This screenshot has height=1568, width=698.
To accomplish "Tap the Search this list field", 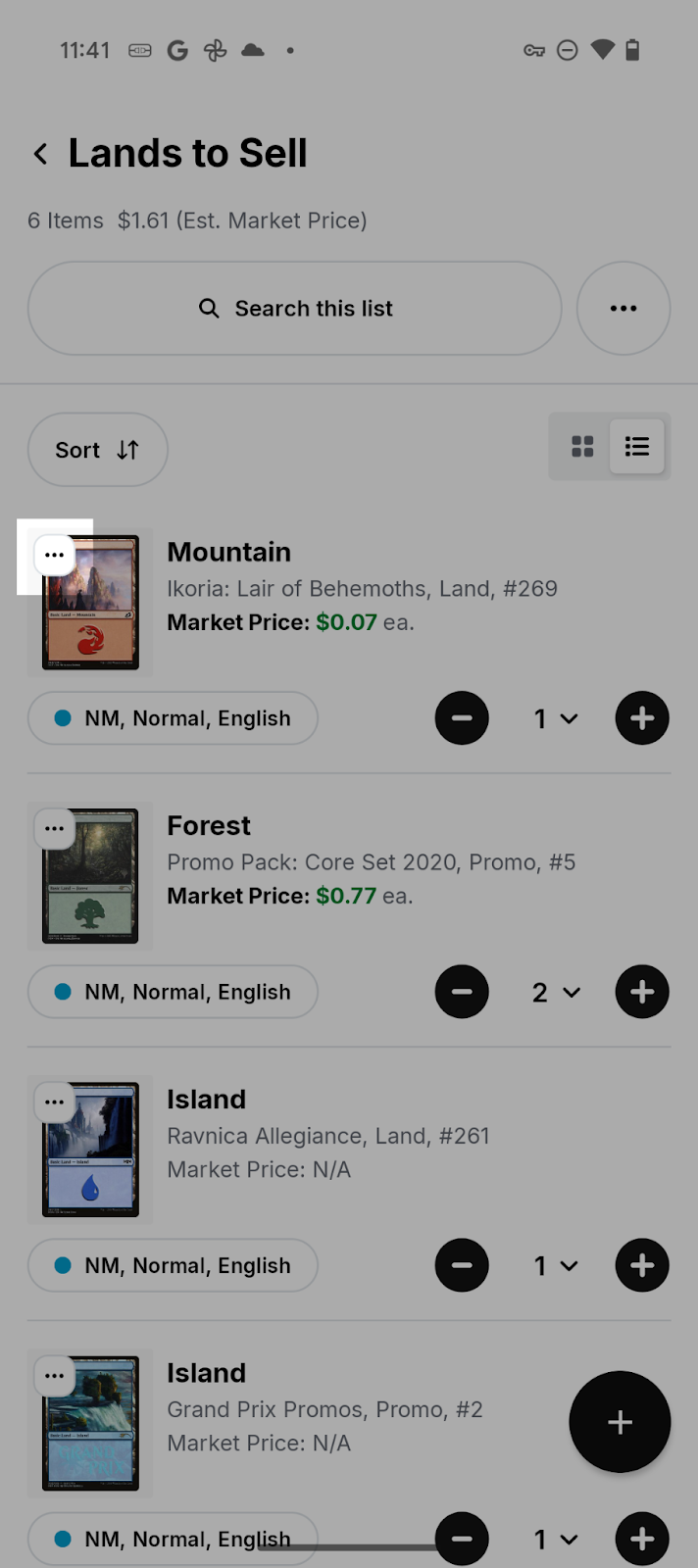I will pyautogui.click(x=294, y=309).
